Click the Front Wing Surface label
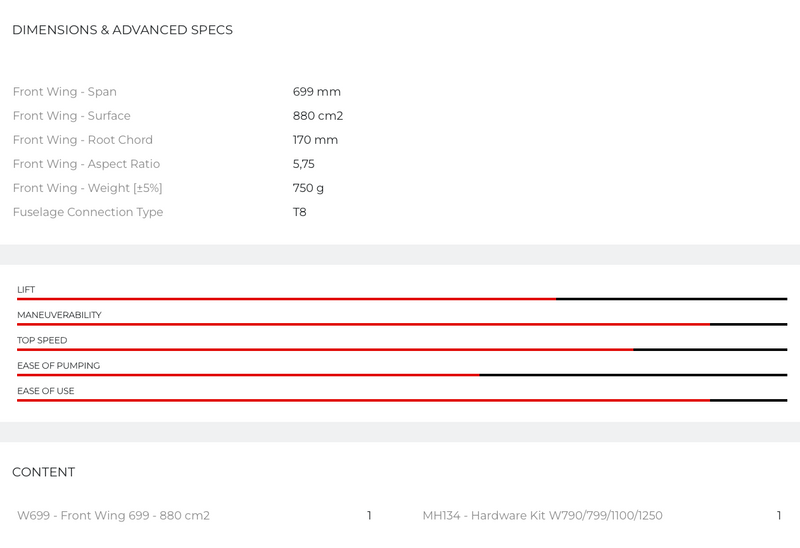 coord(71,116)
